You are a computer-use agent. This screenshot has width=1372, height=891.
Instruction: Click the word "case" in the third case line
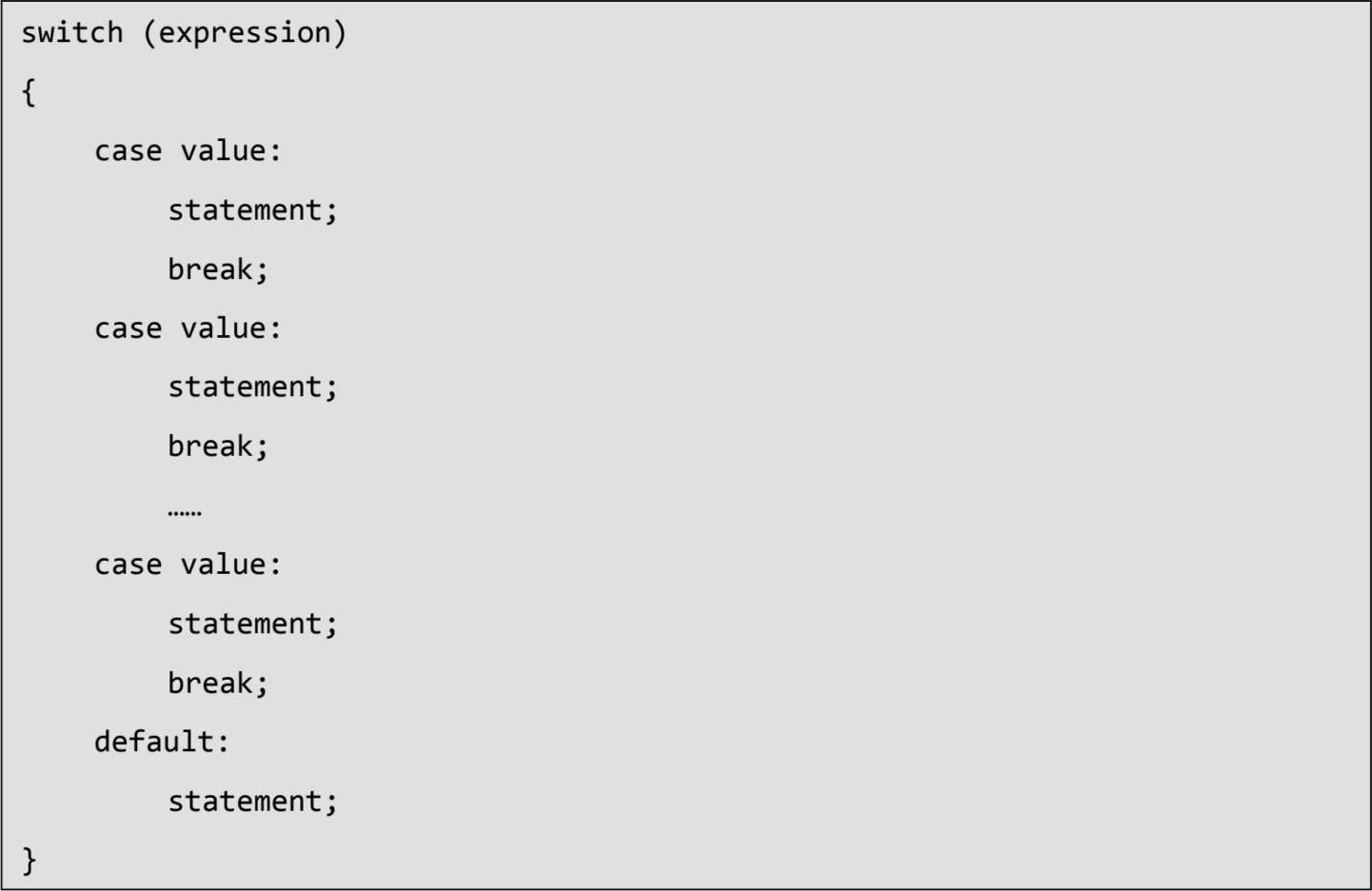coord(128,564)
